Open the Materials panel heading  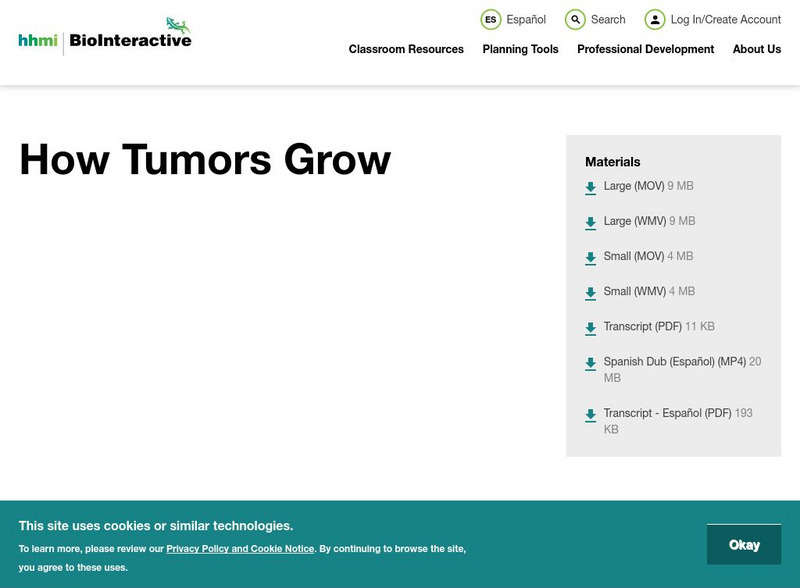click(x=611, y=161)
